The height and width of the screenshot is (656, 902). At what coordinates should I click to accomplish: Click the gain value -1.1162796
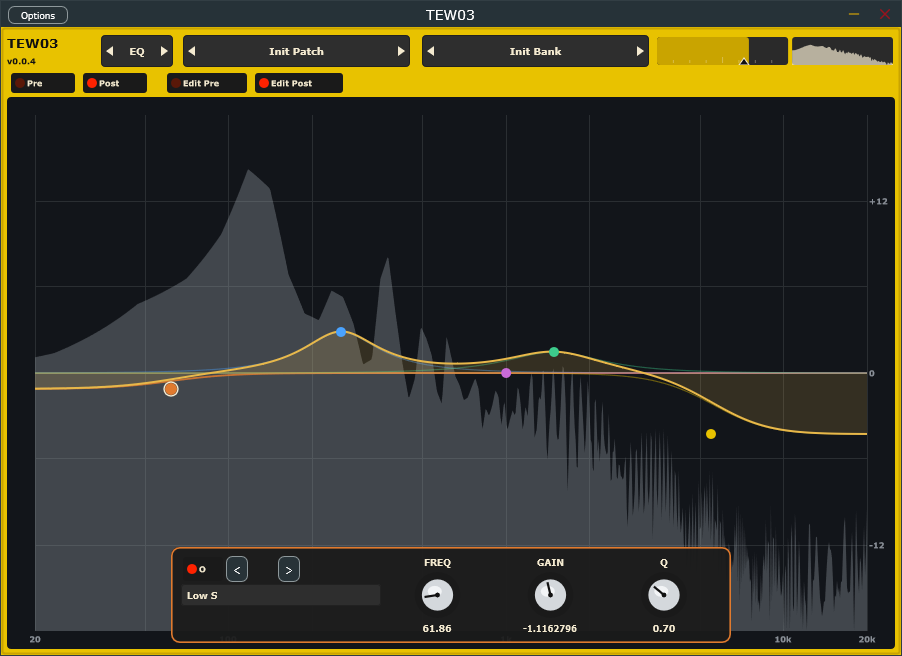coord(550,628)
